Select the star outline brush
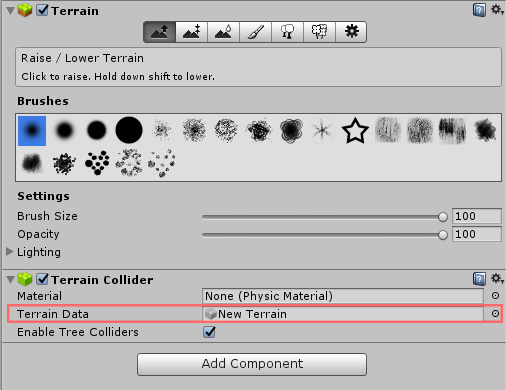Image resolution: width=506 pixels, height=390 pixels. pyautogui.click(x=355, y=131)
